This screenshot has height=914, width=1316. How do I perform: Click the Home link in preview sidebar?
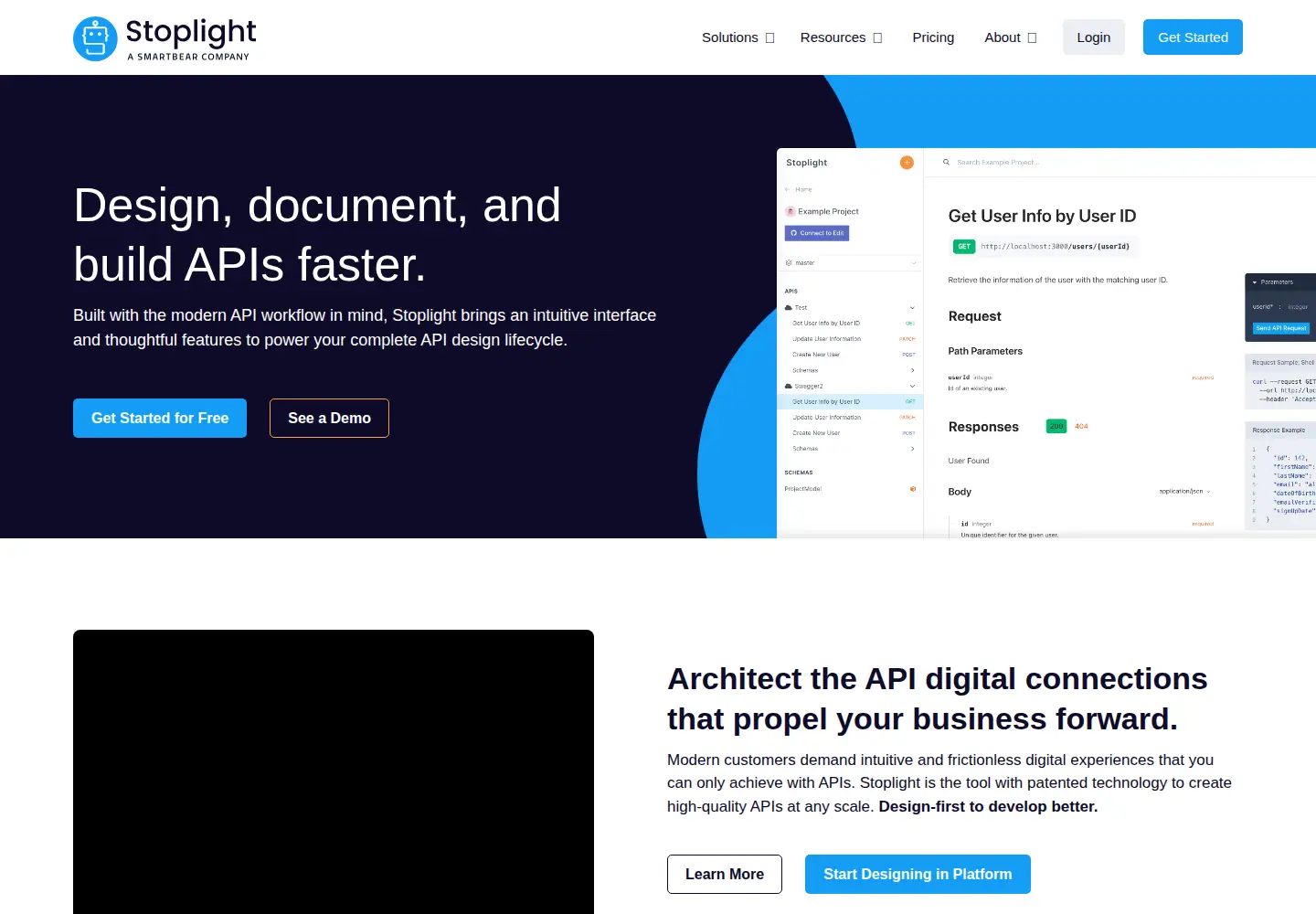803,189
